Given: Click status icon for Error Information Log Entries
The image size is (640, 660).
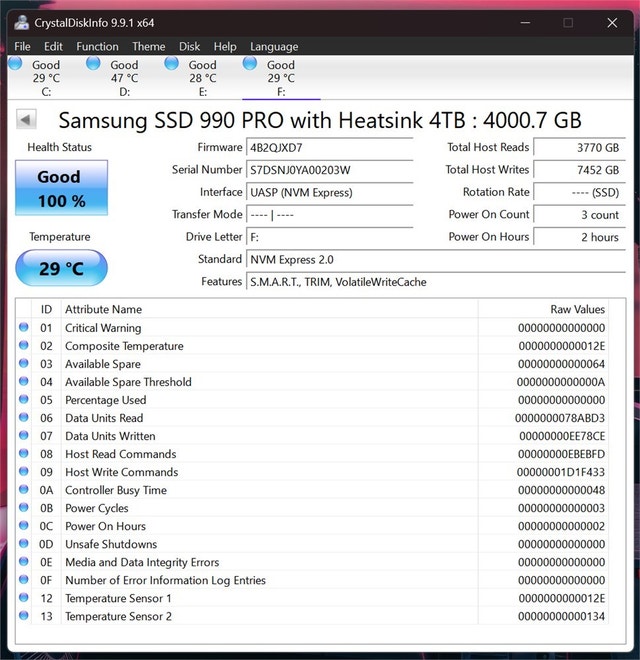Looking at the screenshot, I should click(24, 580).
